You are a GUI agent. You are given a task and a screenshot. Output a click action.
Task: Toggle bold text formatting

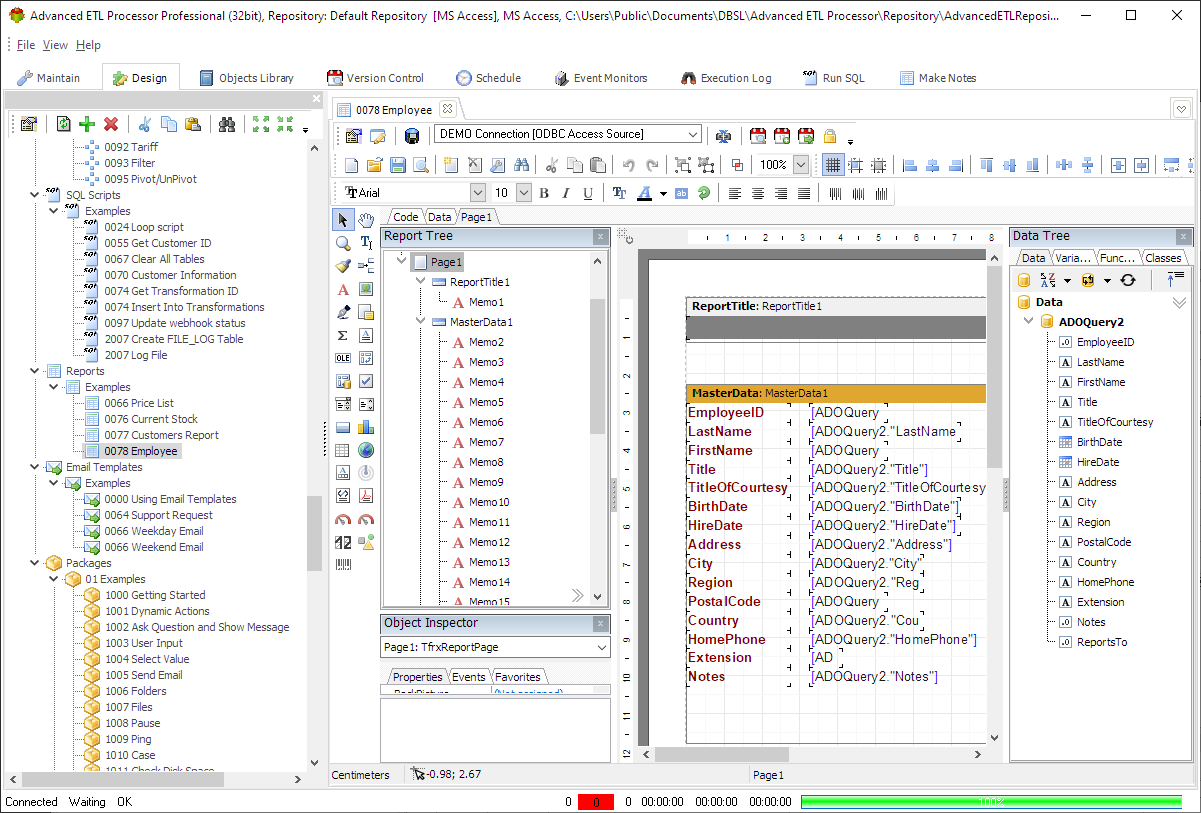(x=544, y=193)
